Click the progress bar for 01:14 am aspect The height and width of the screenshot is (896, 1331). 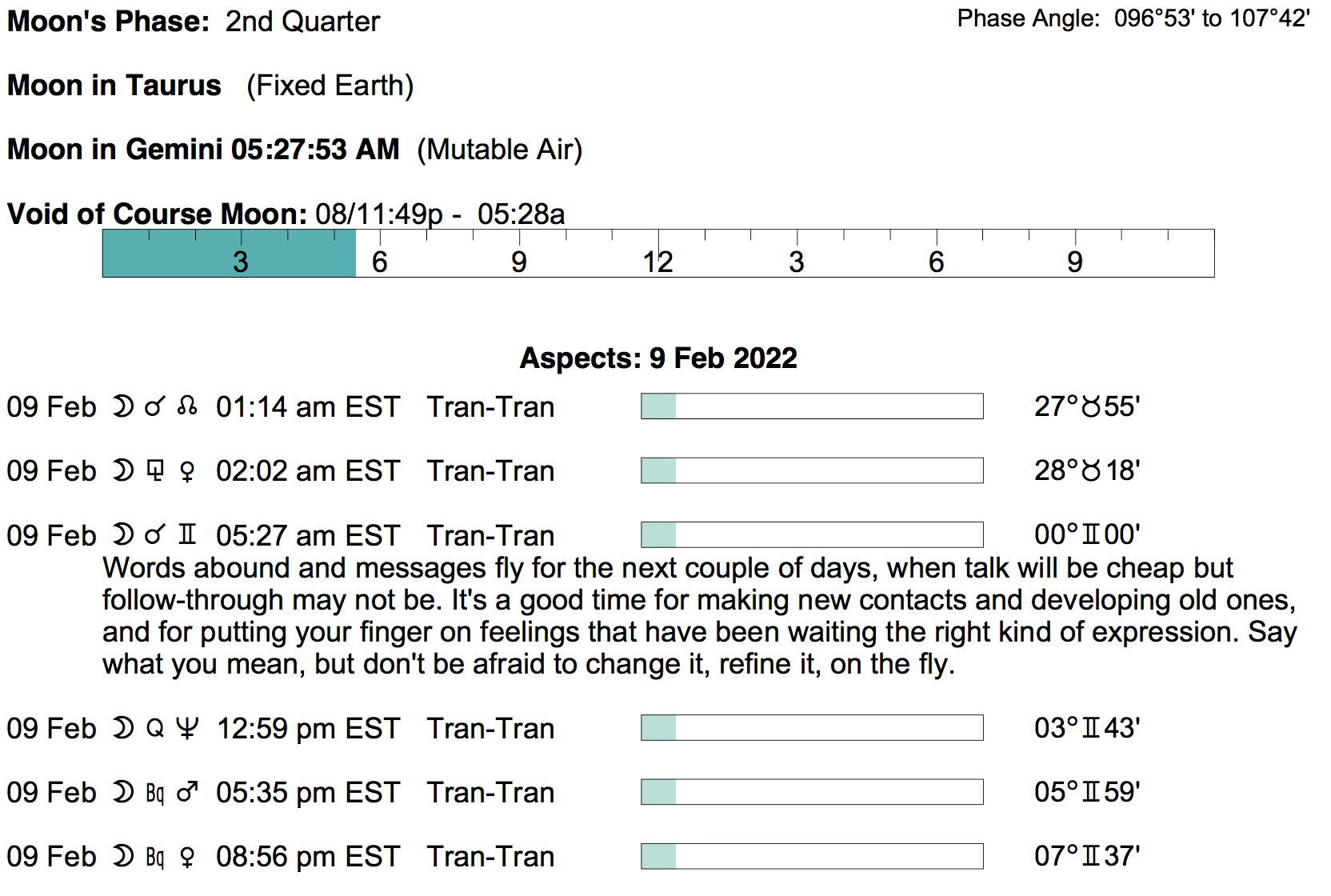tap(812, 406)
